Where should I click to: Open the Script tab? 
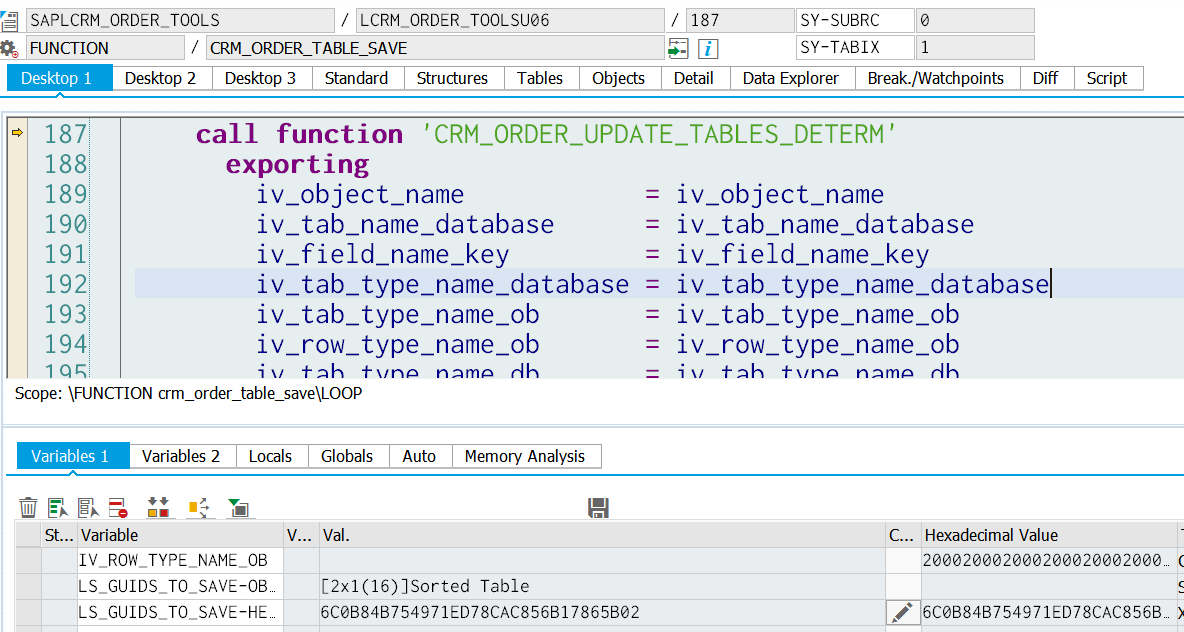pos(1107,79)
